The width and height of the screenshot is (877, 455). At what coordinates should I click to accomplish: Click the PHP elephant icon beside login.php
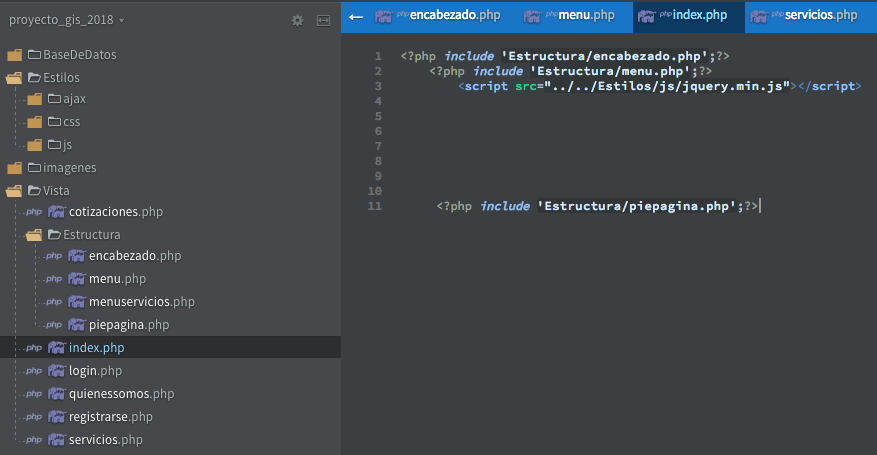(56, 371)
